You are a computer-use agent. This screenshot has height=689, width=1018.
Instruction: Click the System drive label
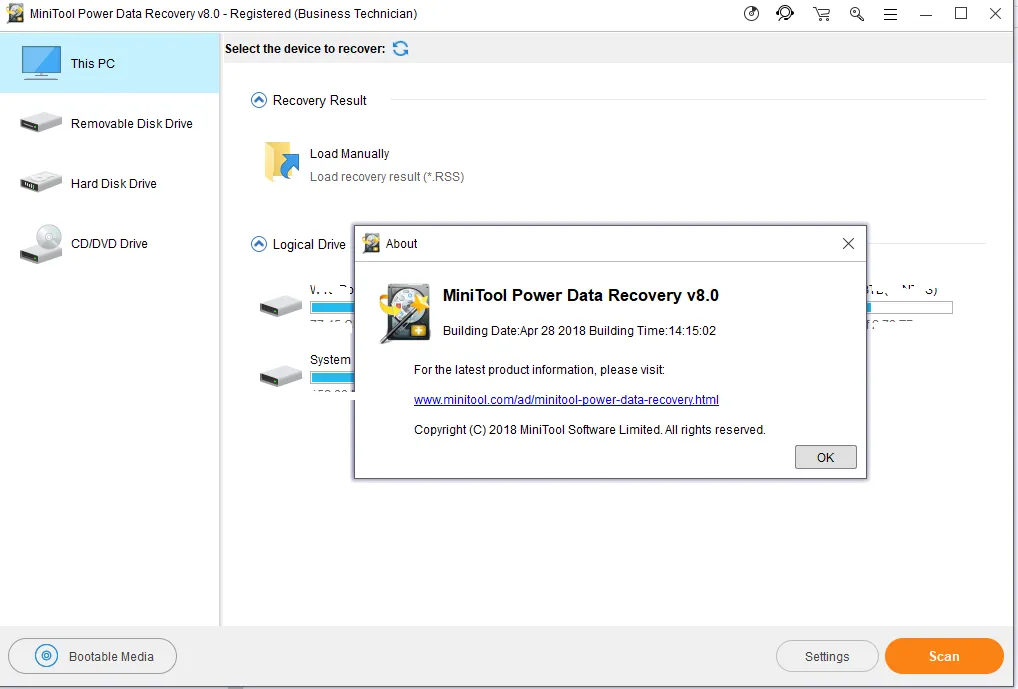(x=330, y=360)
